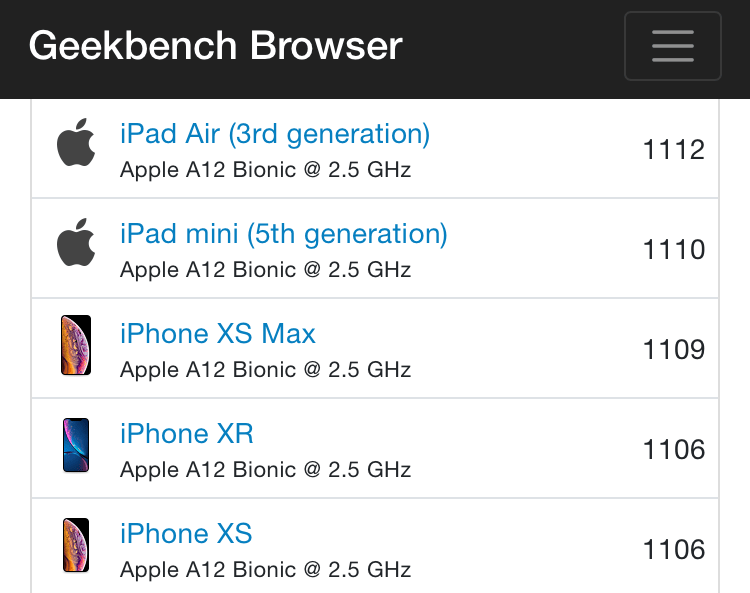Screen dimensions: 750x593
Task: Click the blue iPhone XR thumbnail
Action: tap(76, 445)
